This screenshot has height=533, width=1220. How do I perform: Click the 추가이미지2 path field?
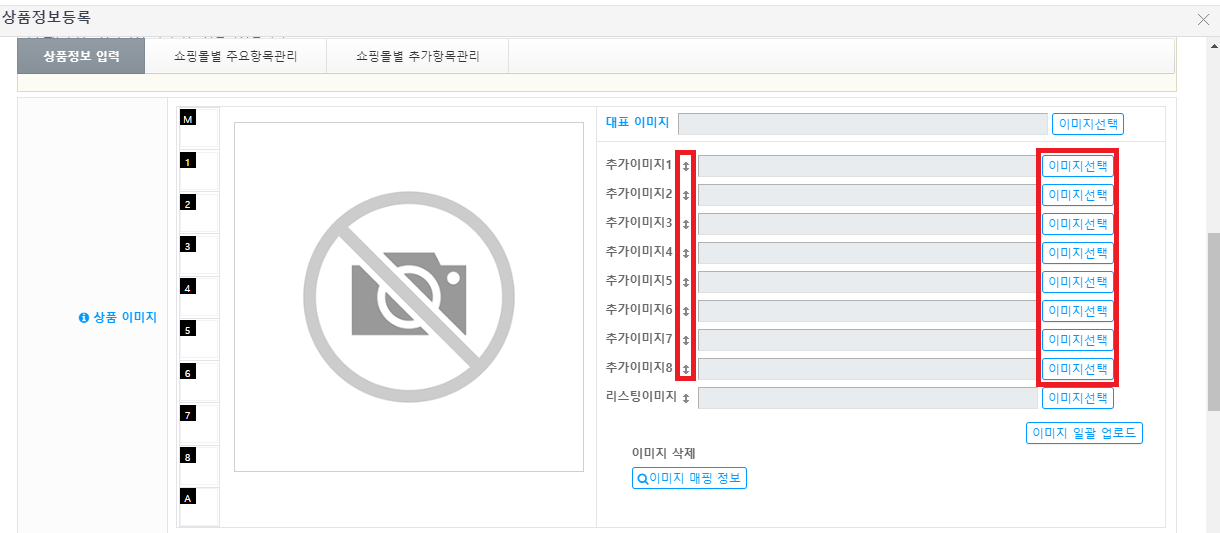click(867, 195)
